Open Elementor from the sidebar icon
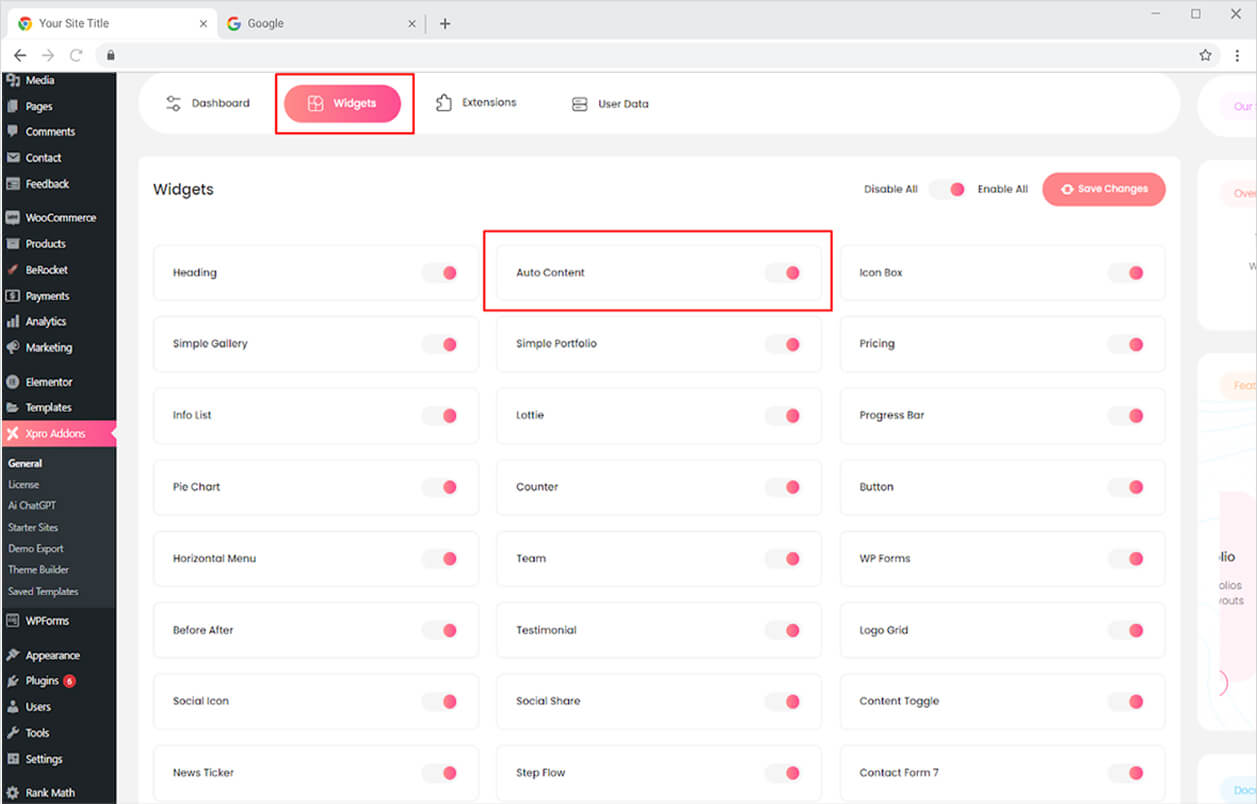This screenshot has width=1257, height=804. (12, 382)
